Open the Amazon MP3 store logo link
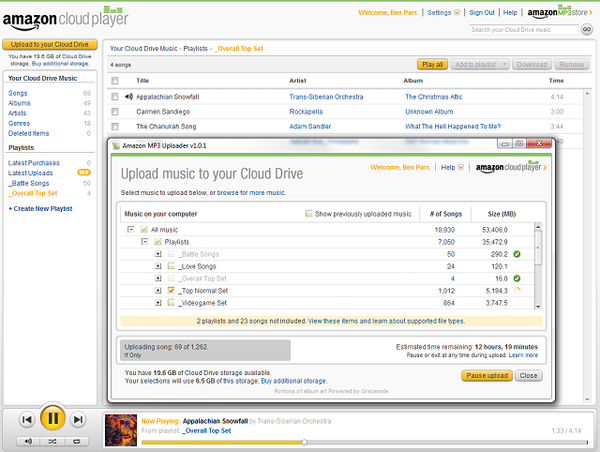600x452 pixels. [559, 12]
